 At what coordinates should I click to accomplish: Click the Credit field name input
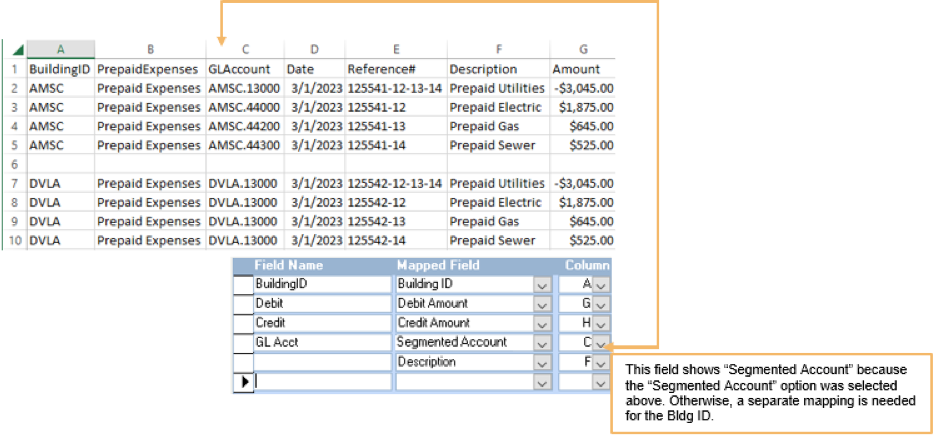coord(322,323)
